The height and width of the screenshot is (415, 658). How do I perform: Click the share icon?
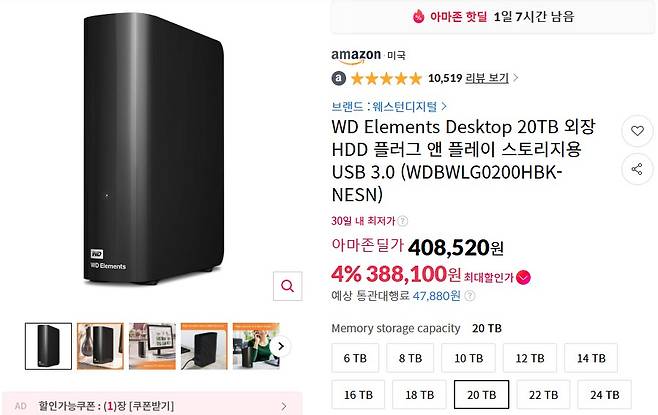point(637,169)
